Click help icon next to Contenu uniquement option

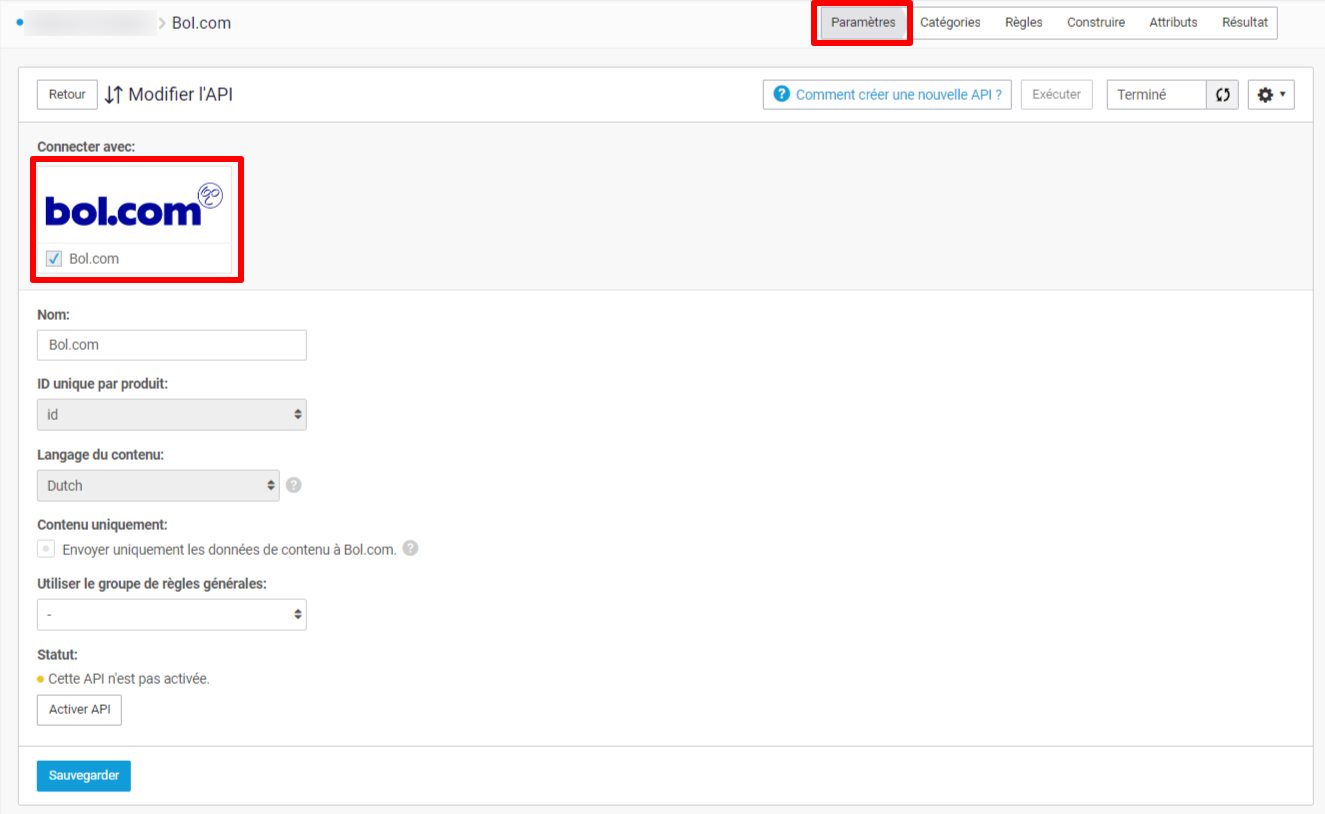click(x=410, y=548)
